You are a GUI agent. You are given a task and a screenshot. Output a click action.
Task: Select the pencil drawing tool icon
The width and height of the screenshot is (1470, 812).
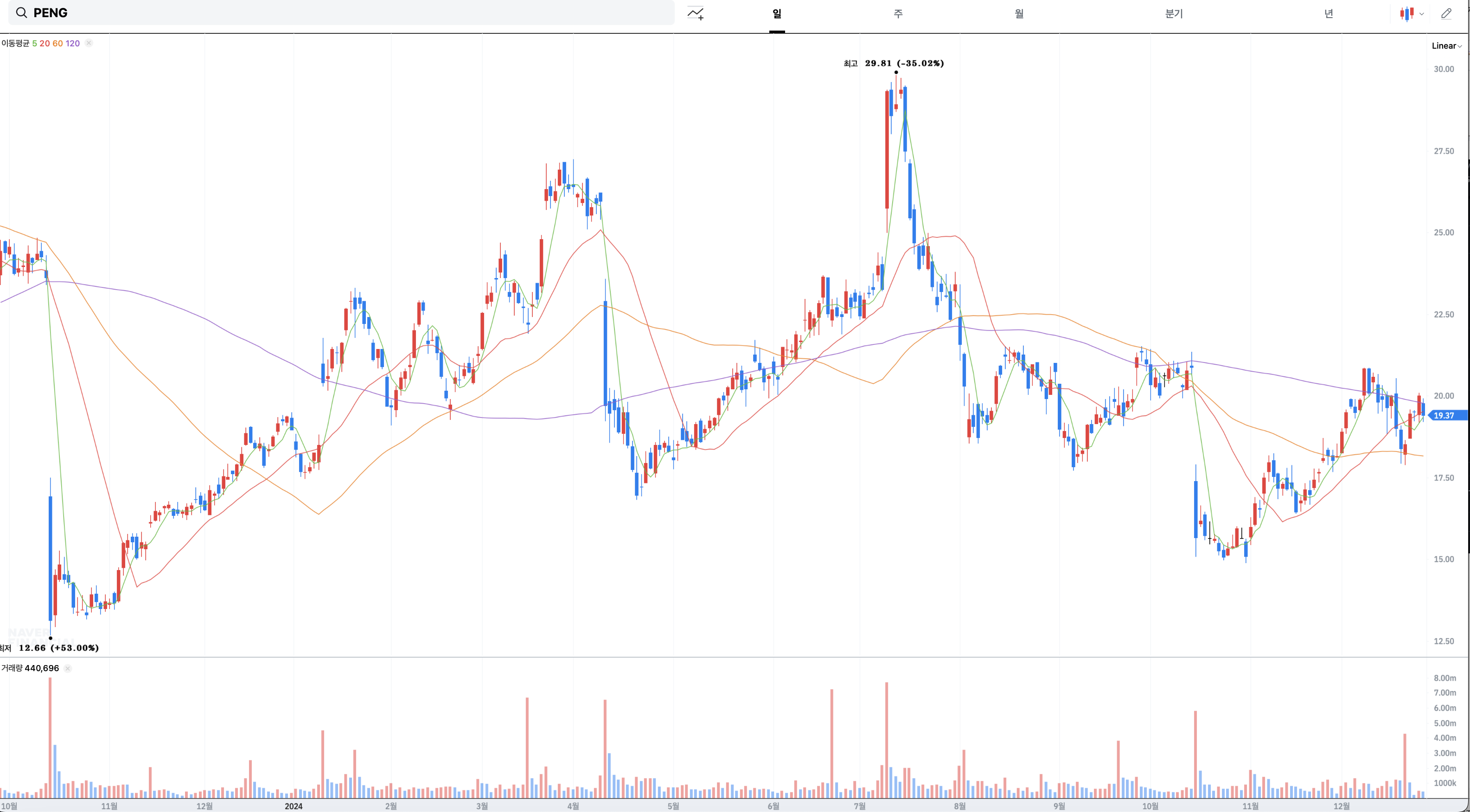pyautogui.click(x=1446, y=13)
